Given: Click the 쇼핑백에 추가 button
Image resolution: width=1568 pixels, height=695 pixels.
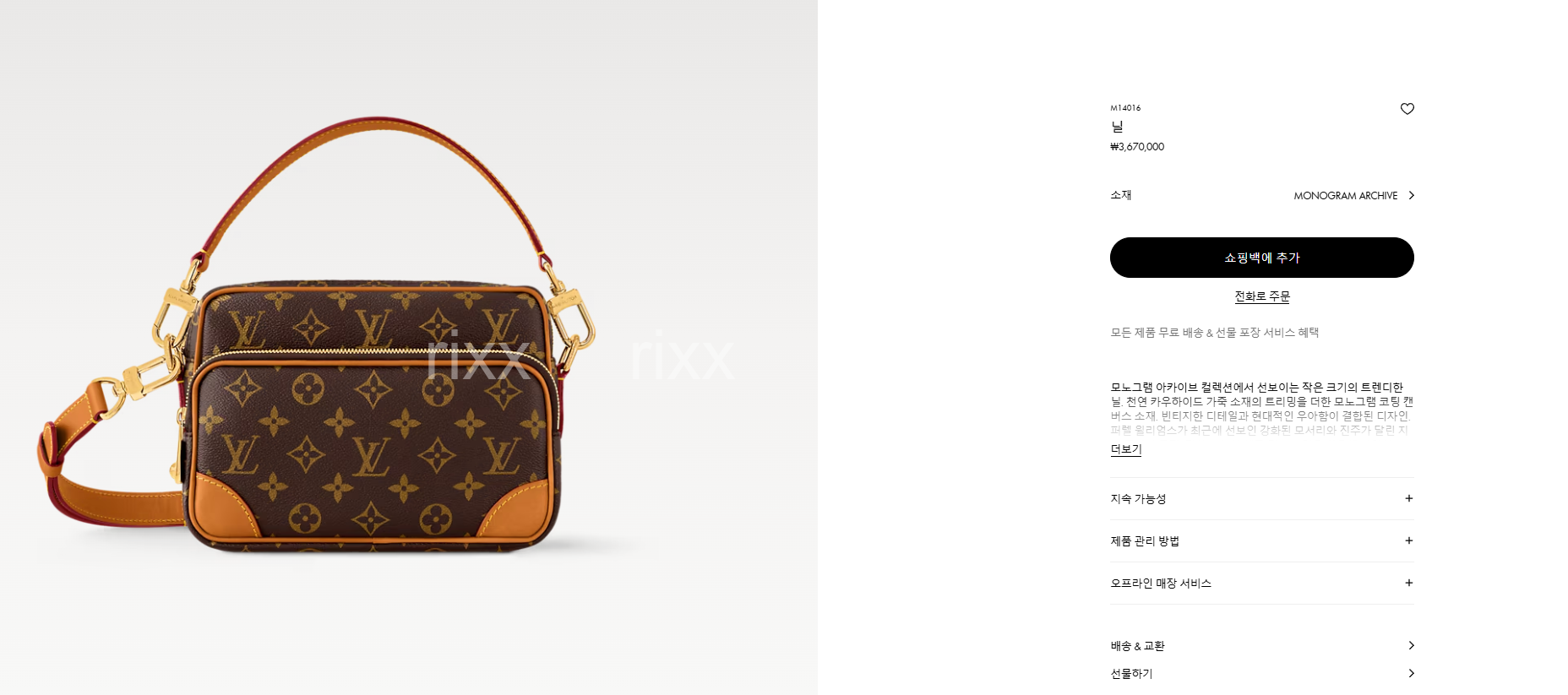Looking at the screenshot, I should tap(1261, 258).
